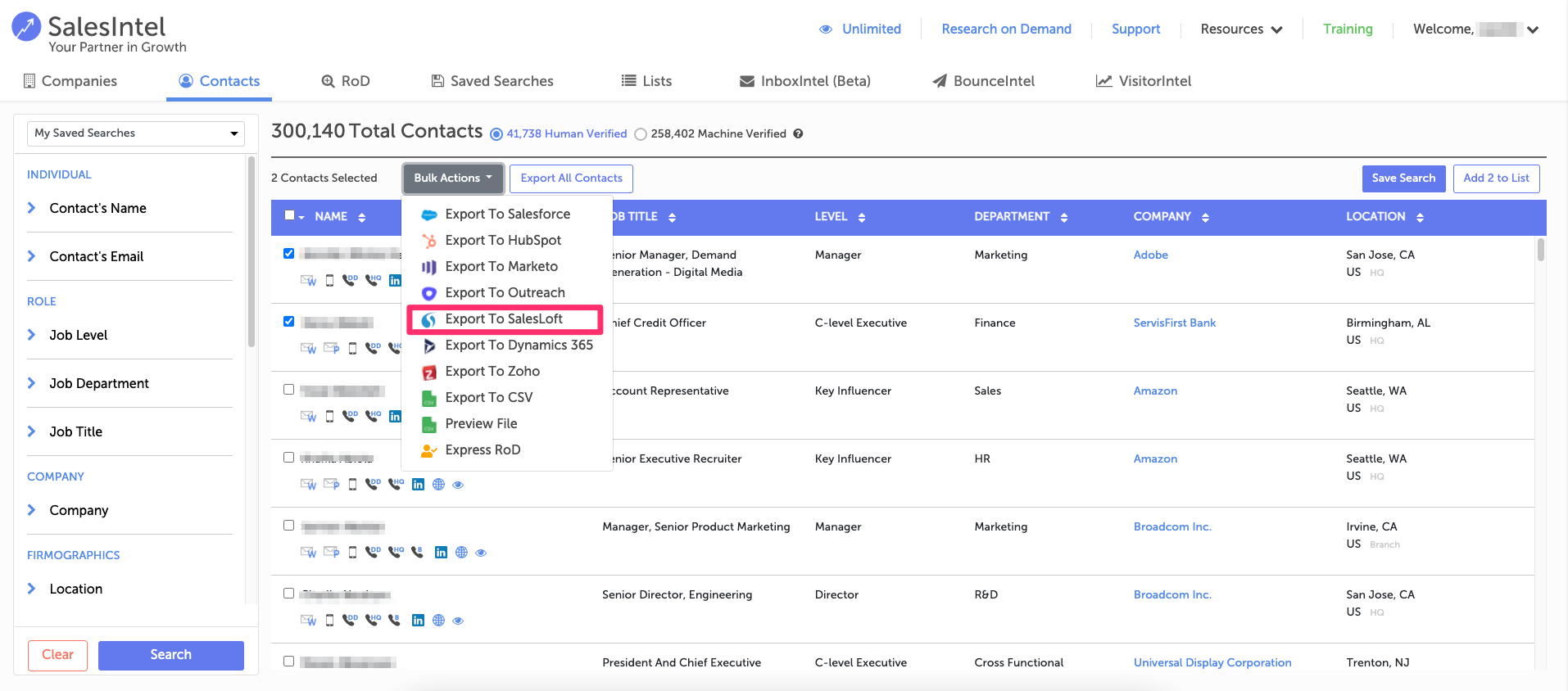This screenshot has height=691, width=1568.
Task: Open the ServisFirst Bank company link
Action: [x=1174, y=323]
